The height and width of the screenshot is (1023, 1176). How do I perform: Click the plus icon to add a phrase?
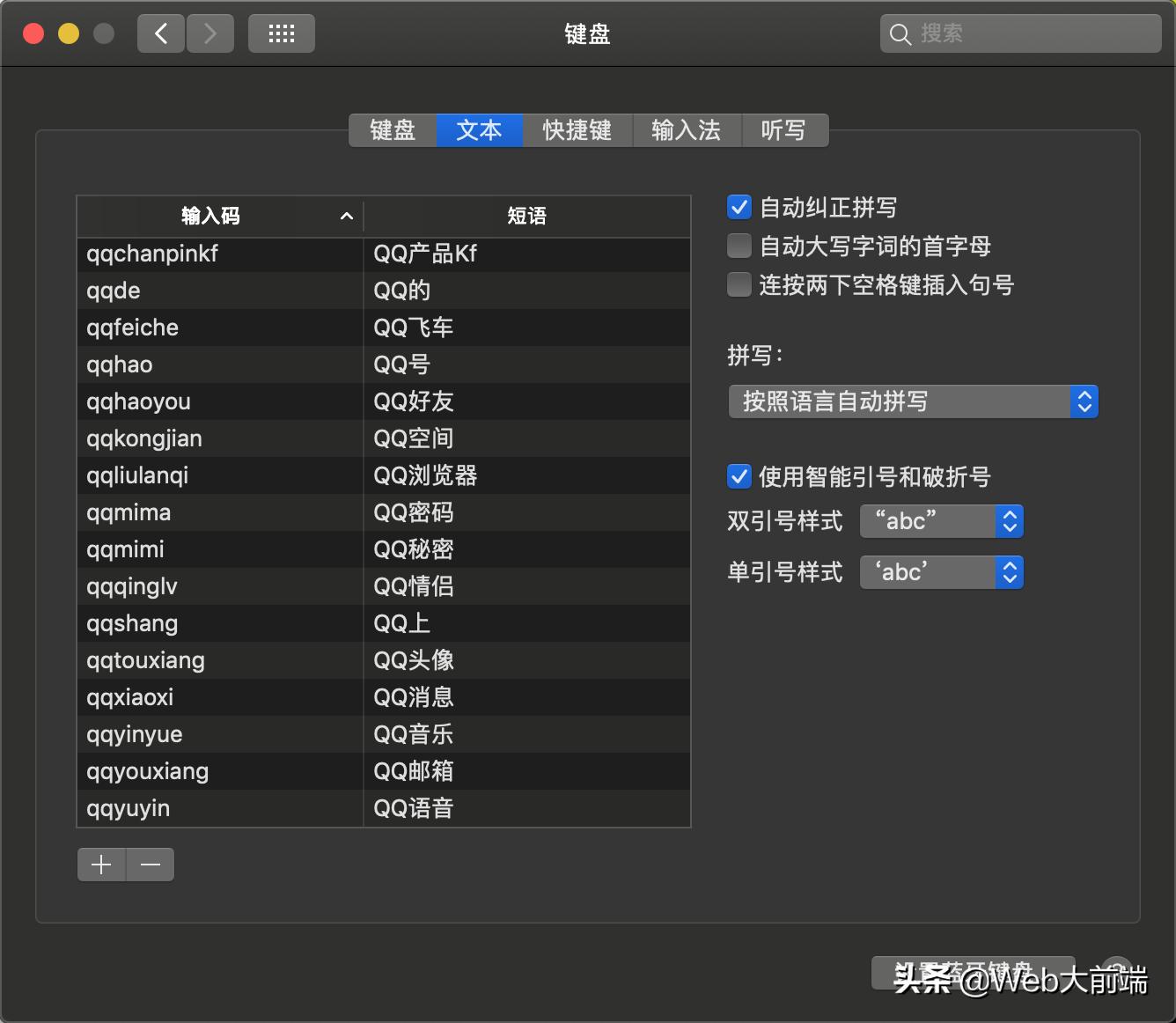click(101, 864)
